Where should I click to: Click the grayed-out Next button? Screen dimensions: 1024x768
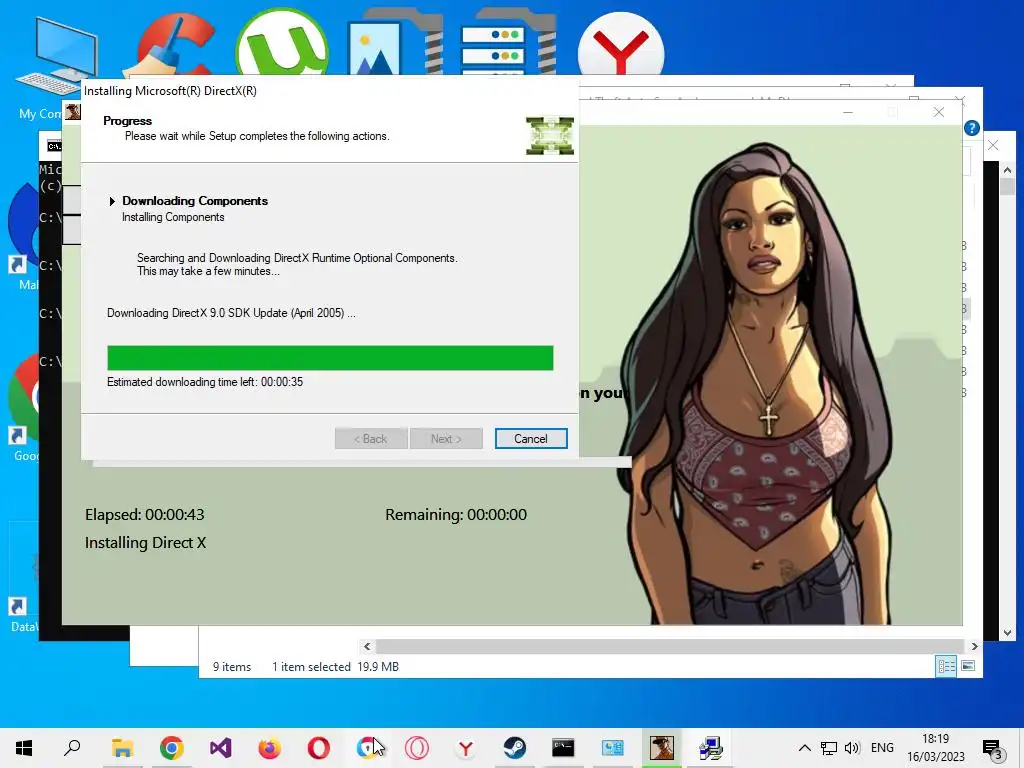coord(446,439)
